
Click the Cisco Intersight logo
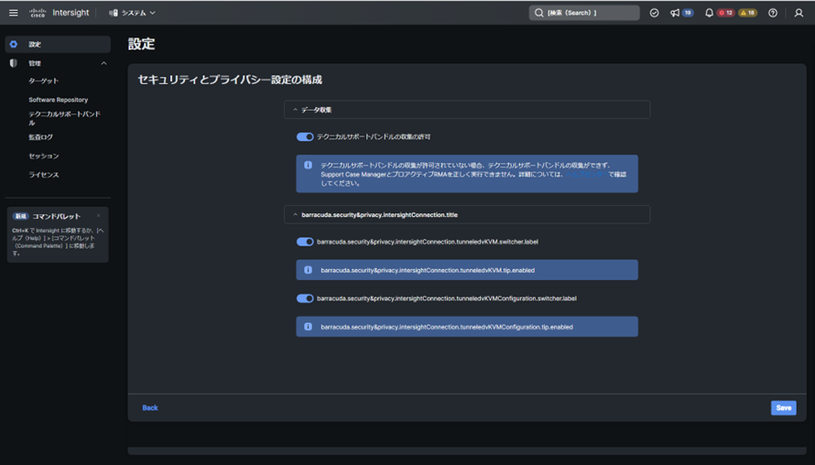click(x=59, y=13)
